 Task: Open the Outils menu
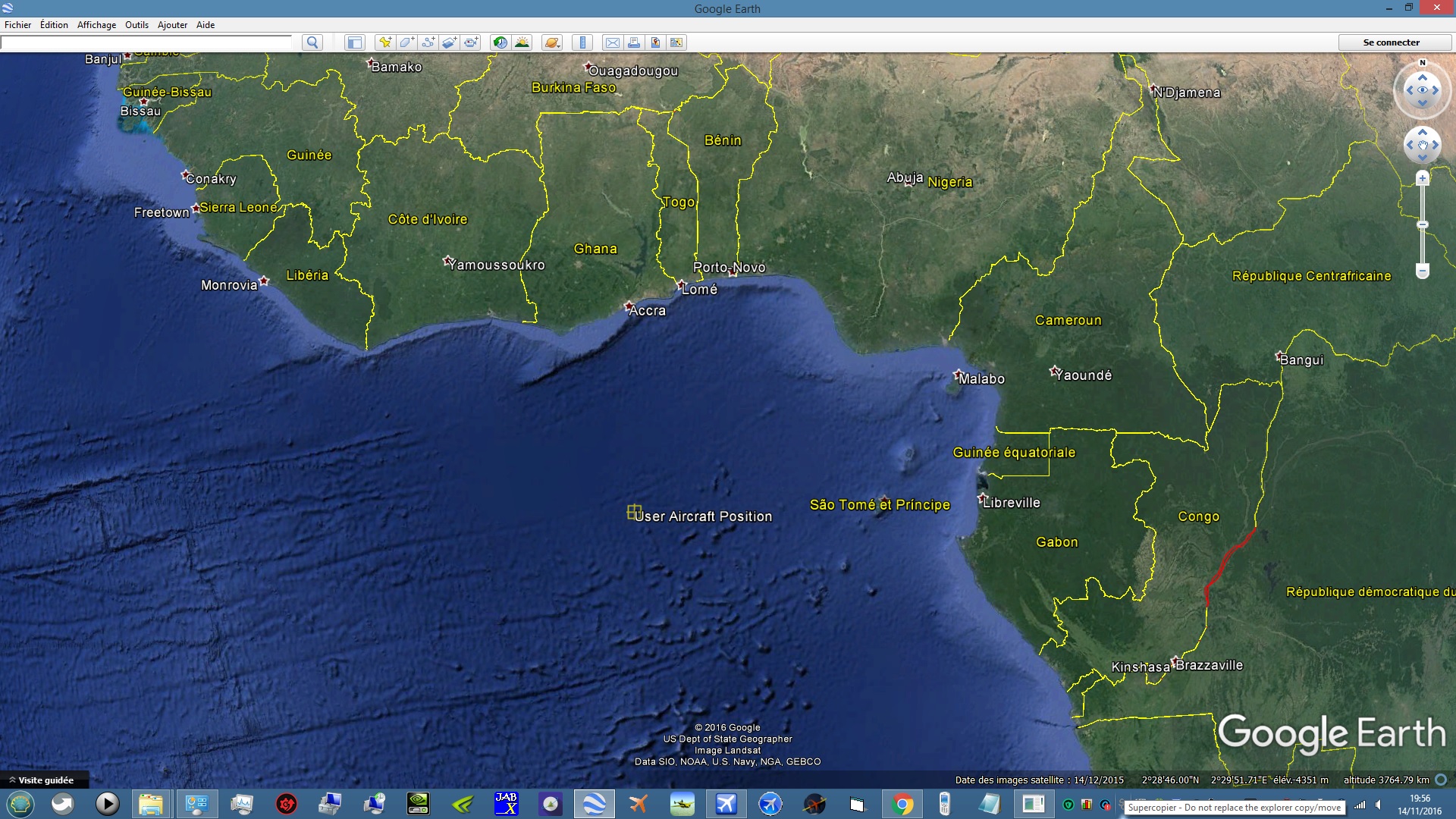(x=136, y=25)
